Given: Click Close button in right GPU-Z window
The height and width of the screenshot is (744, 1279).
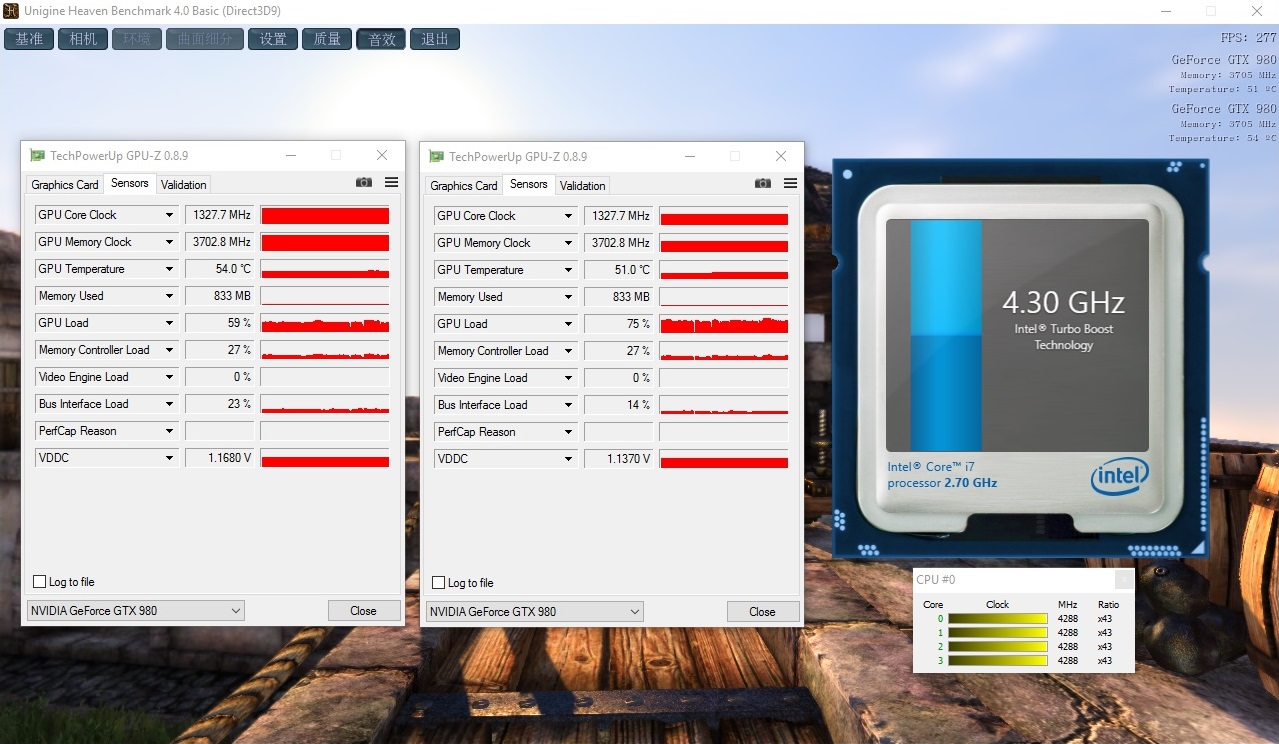Looking at the screenshot, I should (x=762, y=612).
